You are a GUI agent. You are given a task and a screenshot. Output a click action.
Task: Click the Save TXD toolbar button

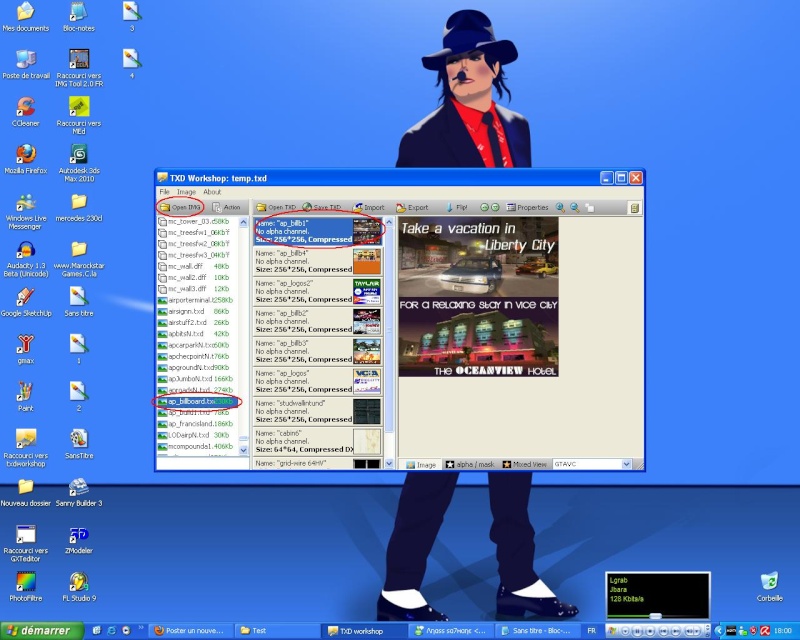tap(321, 207)
